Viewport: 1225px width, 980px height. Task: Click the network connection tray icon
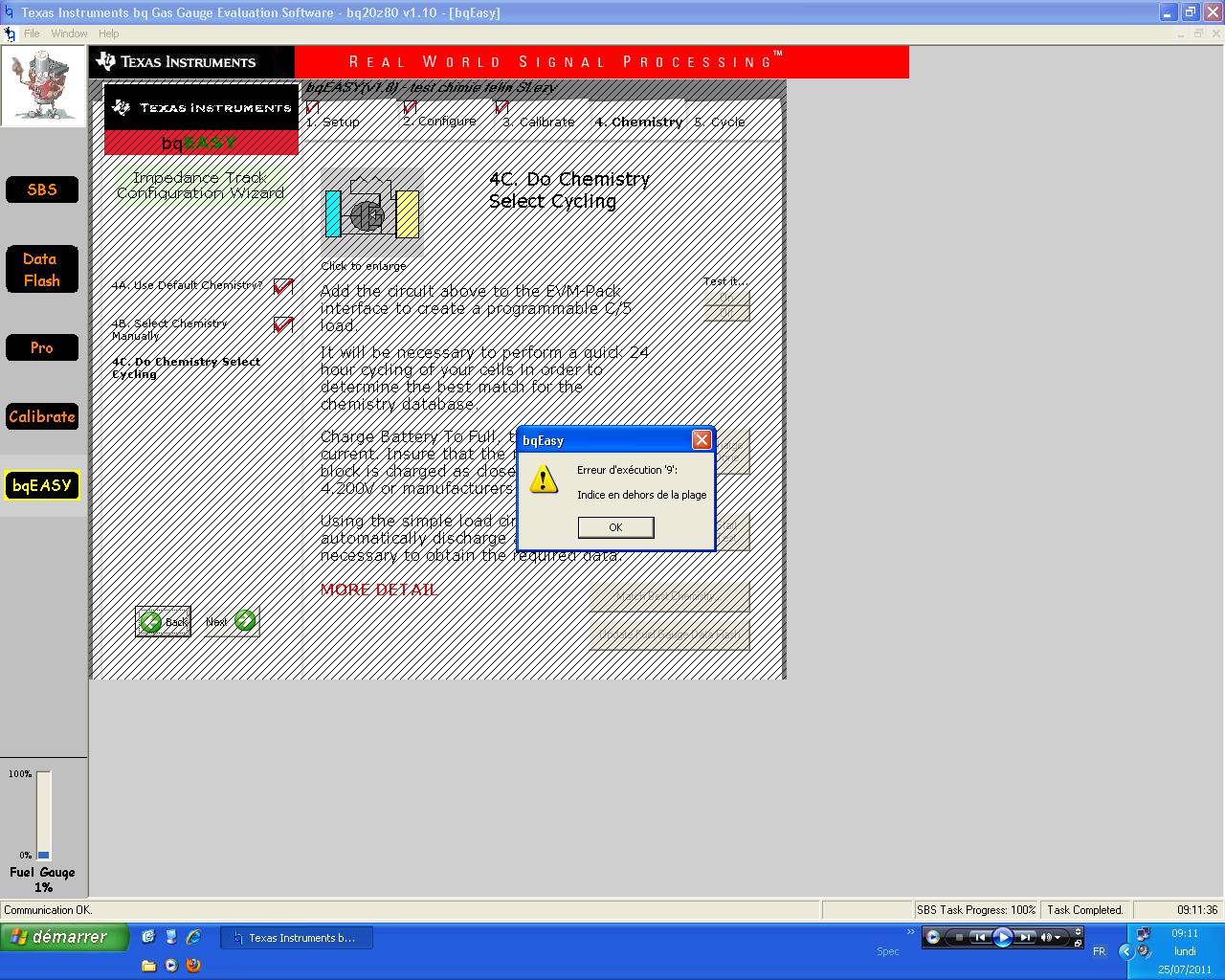[1143, 934]
